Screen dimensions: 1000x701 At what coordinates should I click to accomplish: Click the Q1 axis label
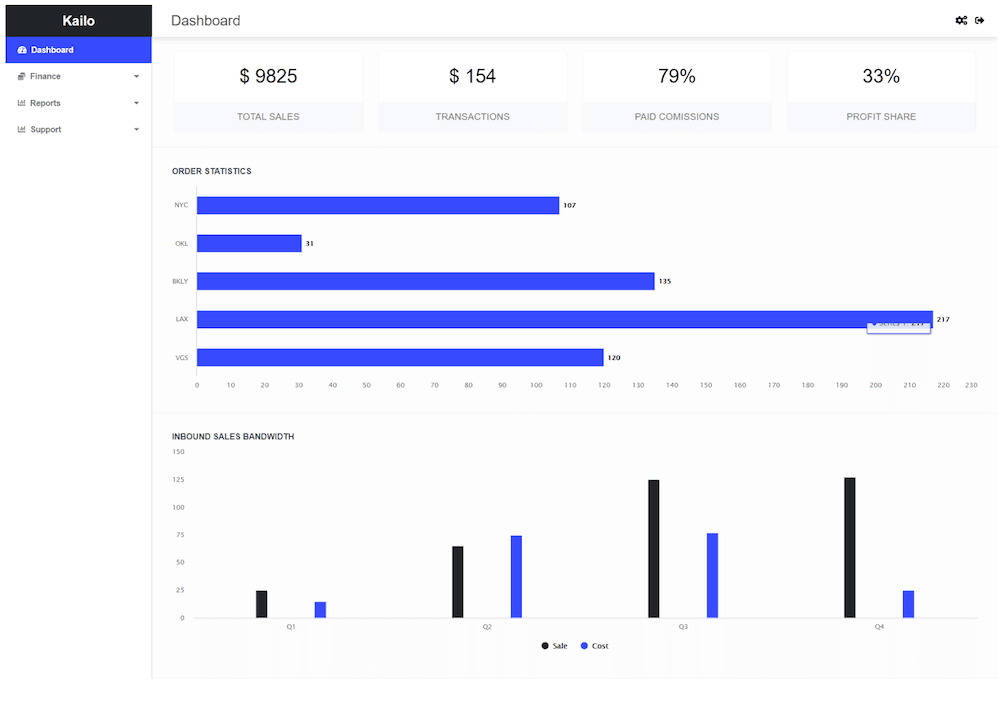pyautogui.click(x=291, y=627)
